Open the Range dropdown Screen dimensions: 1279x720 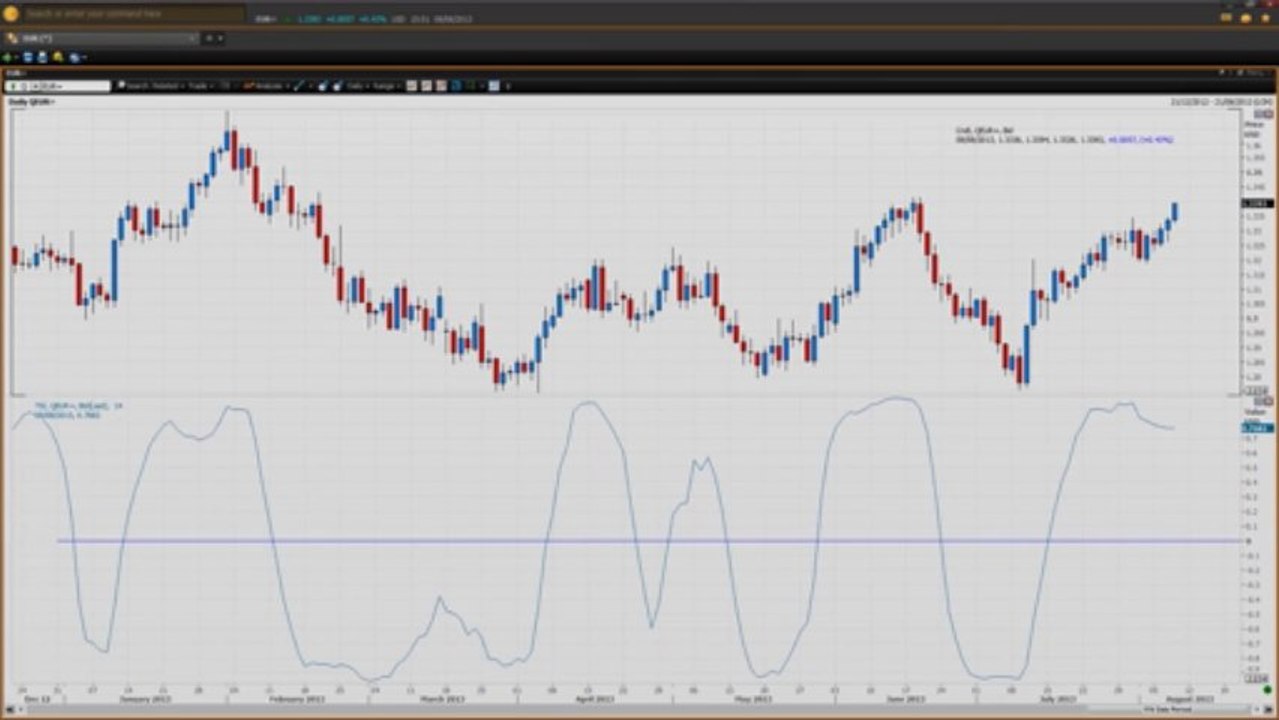point(386,86)
